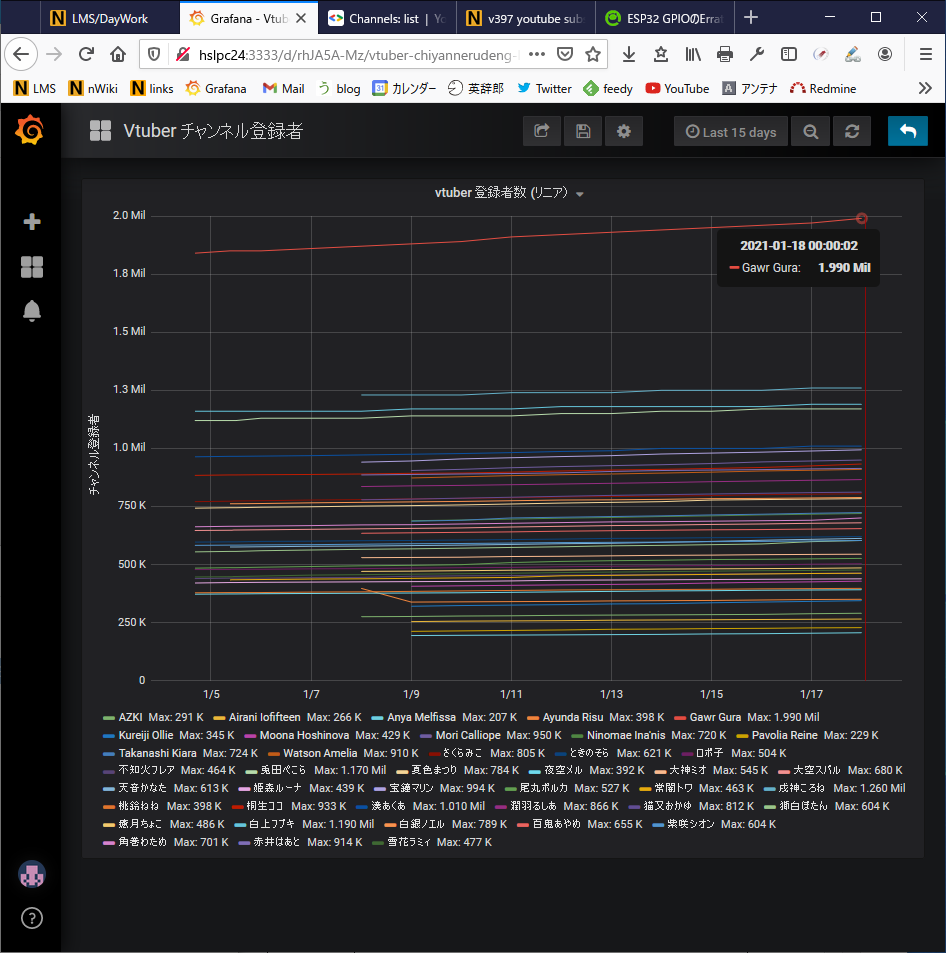946x953 pixels.
Task: Switch to the v397 youtube sub tab
Action: [x=525, y=19]
